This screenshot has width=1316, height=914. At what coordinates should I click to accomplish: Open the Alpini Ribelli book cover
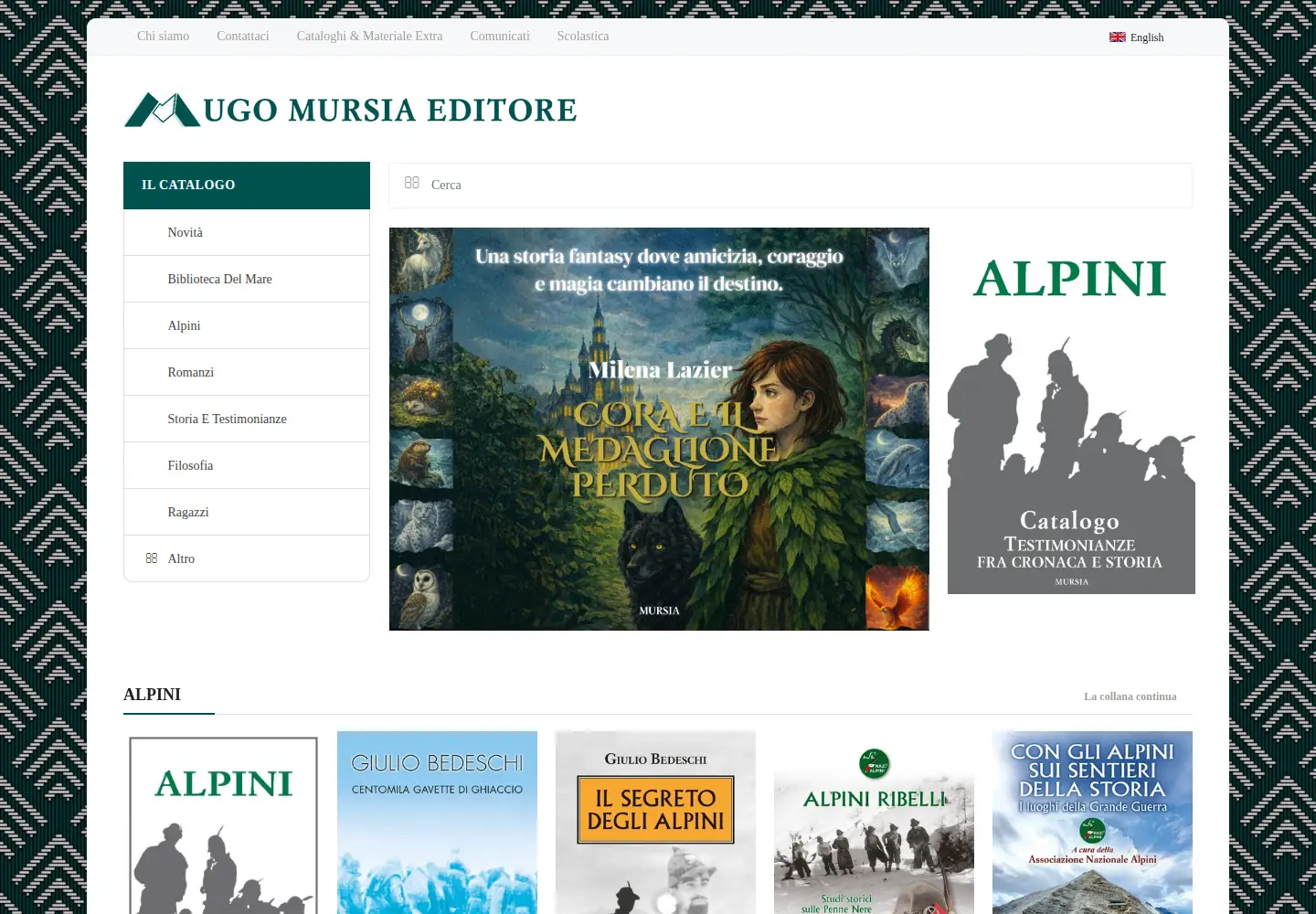pos(874,823)
